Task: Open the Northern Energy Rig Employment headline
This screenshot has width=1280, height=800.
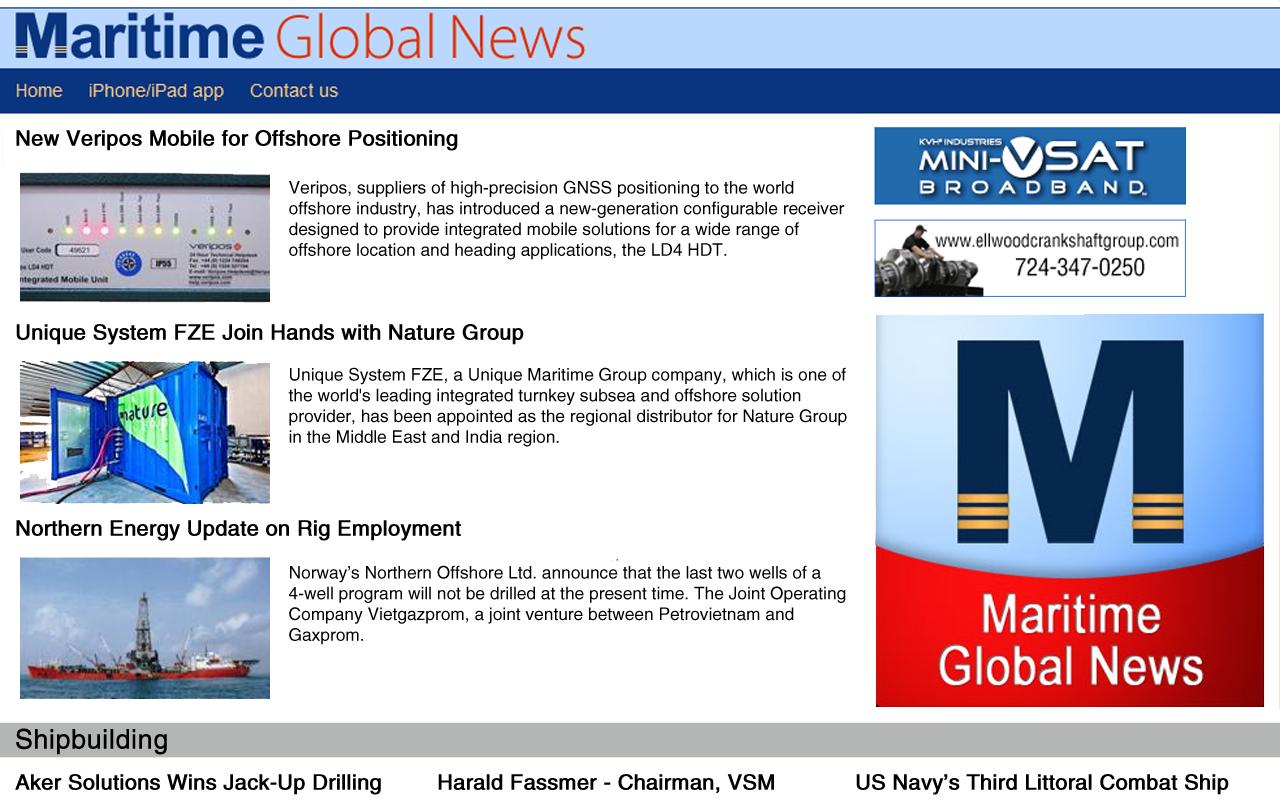Action: click(238, 529)
